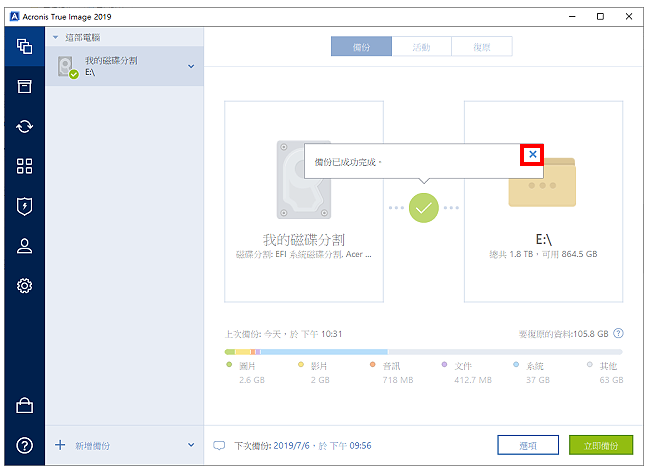Open Settings gear in the sidebar
Viewport: 652px width, 467px height.
point(25,286)
